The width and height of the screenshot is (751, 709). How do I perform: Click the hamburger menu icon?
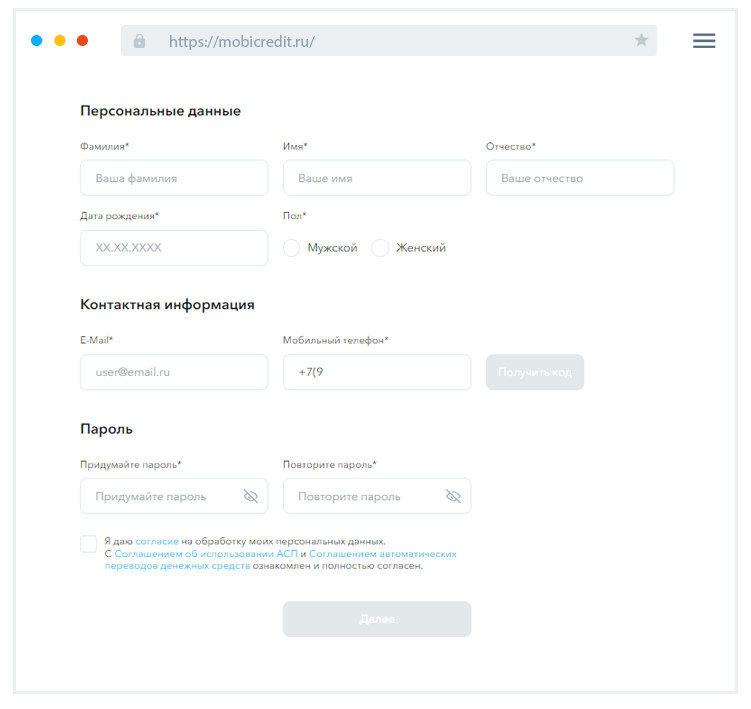(704, 41)
